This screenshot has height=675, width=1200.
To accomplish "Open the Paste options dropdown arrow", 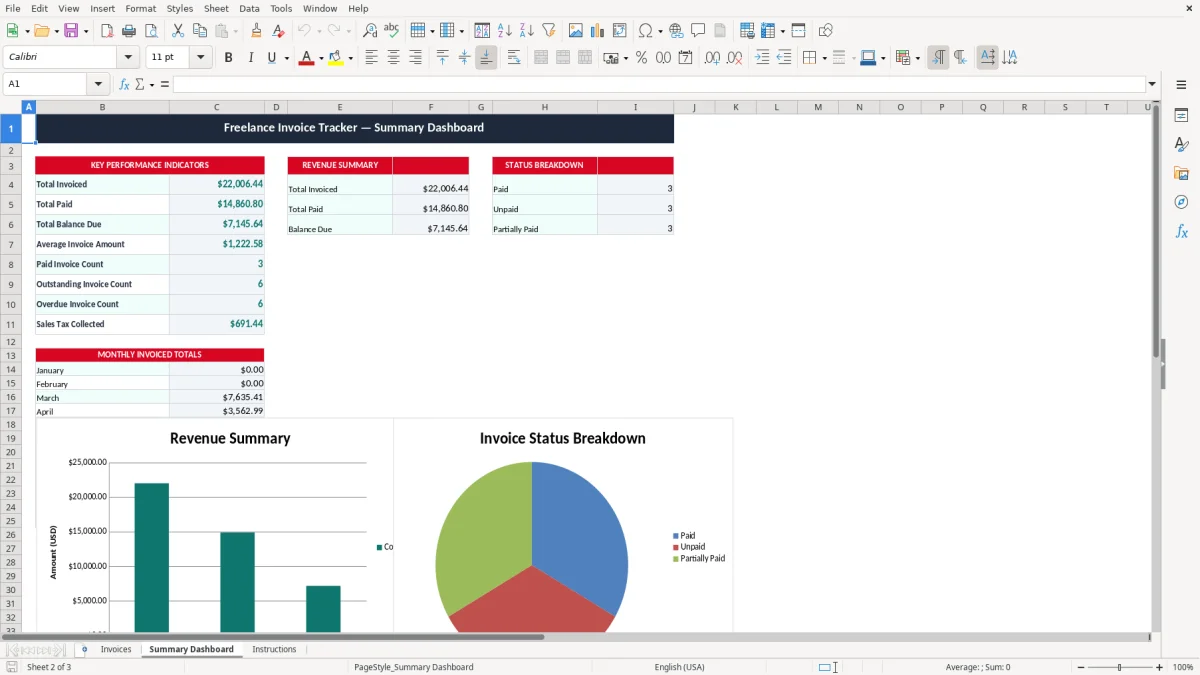I will [x=236, y=31].
